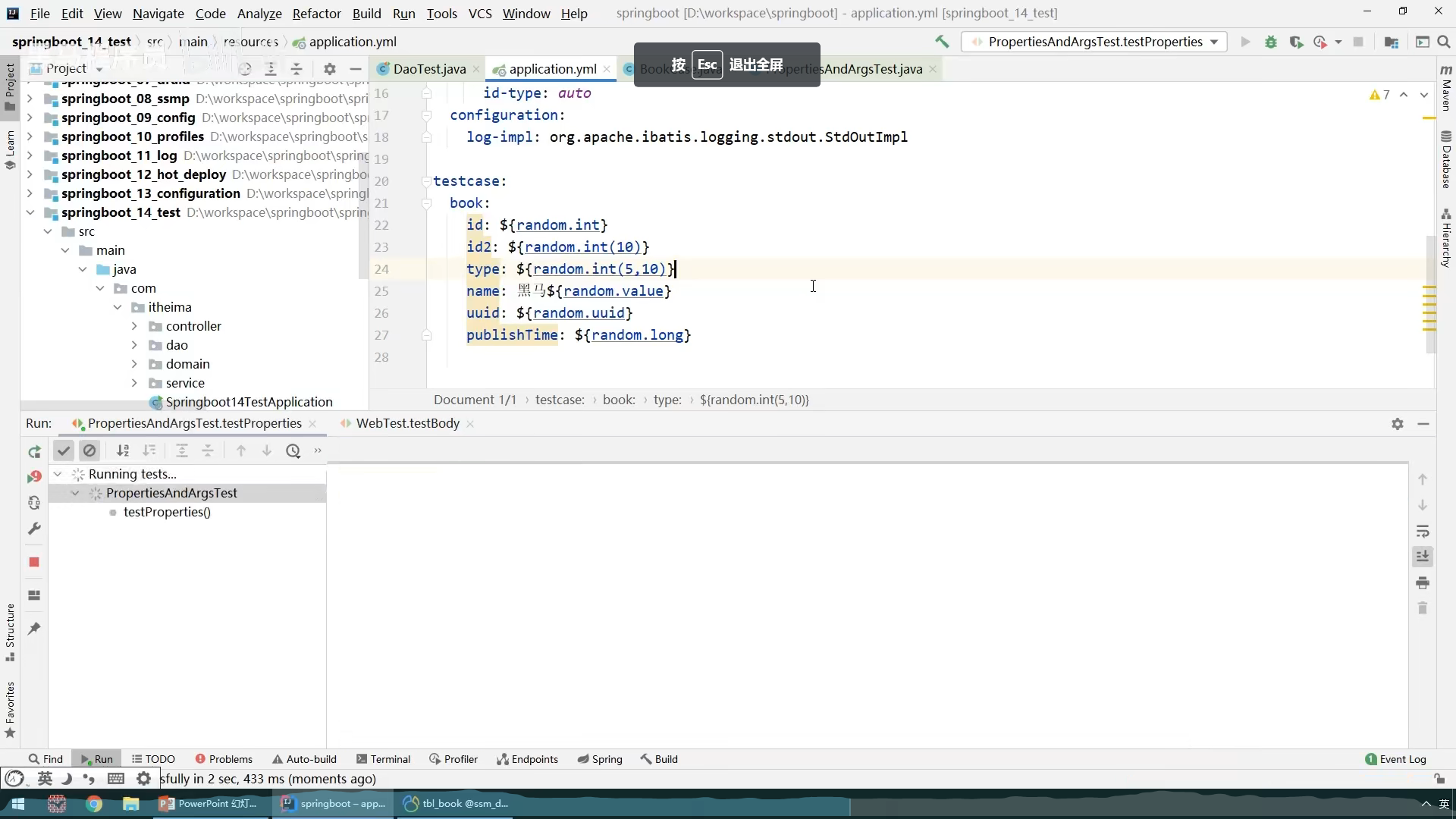Switch to the DaoTest.java tab
This screenshot has height=819, width=1456.
click(x=428, y=69)
